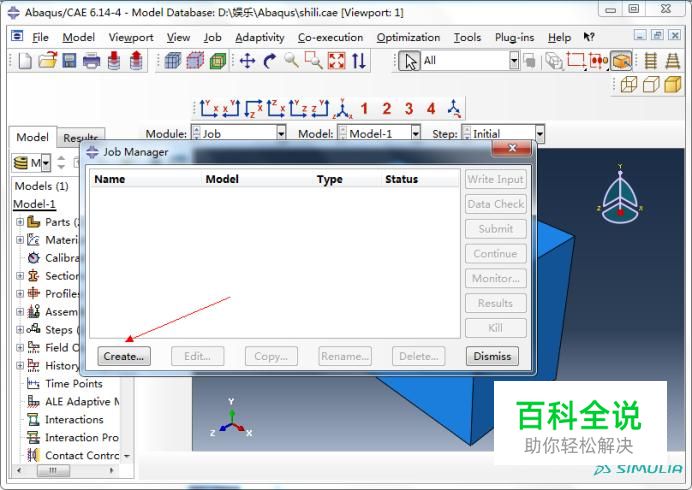Select the Rotate View tool

(x=269, y=60)
